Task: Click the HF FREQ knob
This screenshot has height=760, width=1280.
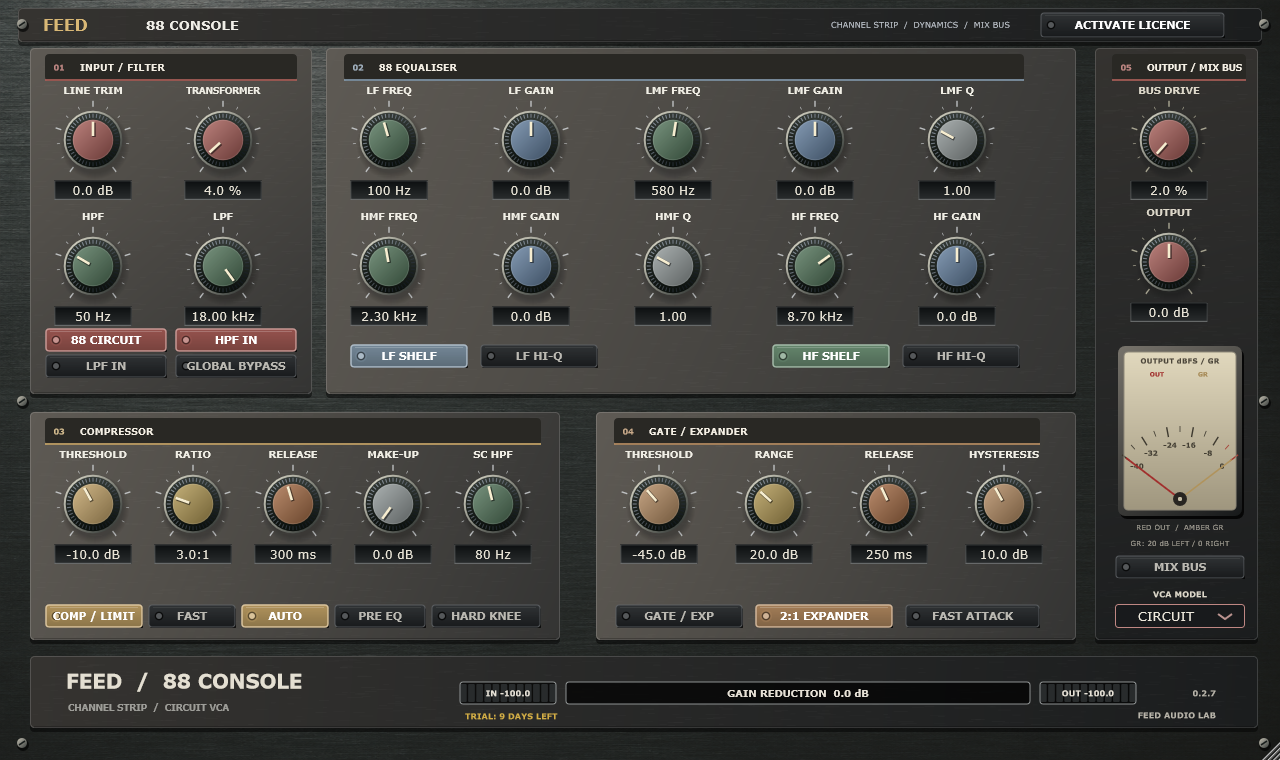Action: (x=815, y=266)
